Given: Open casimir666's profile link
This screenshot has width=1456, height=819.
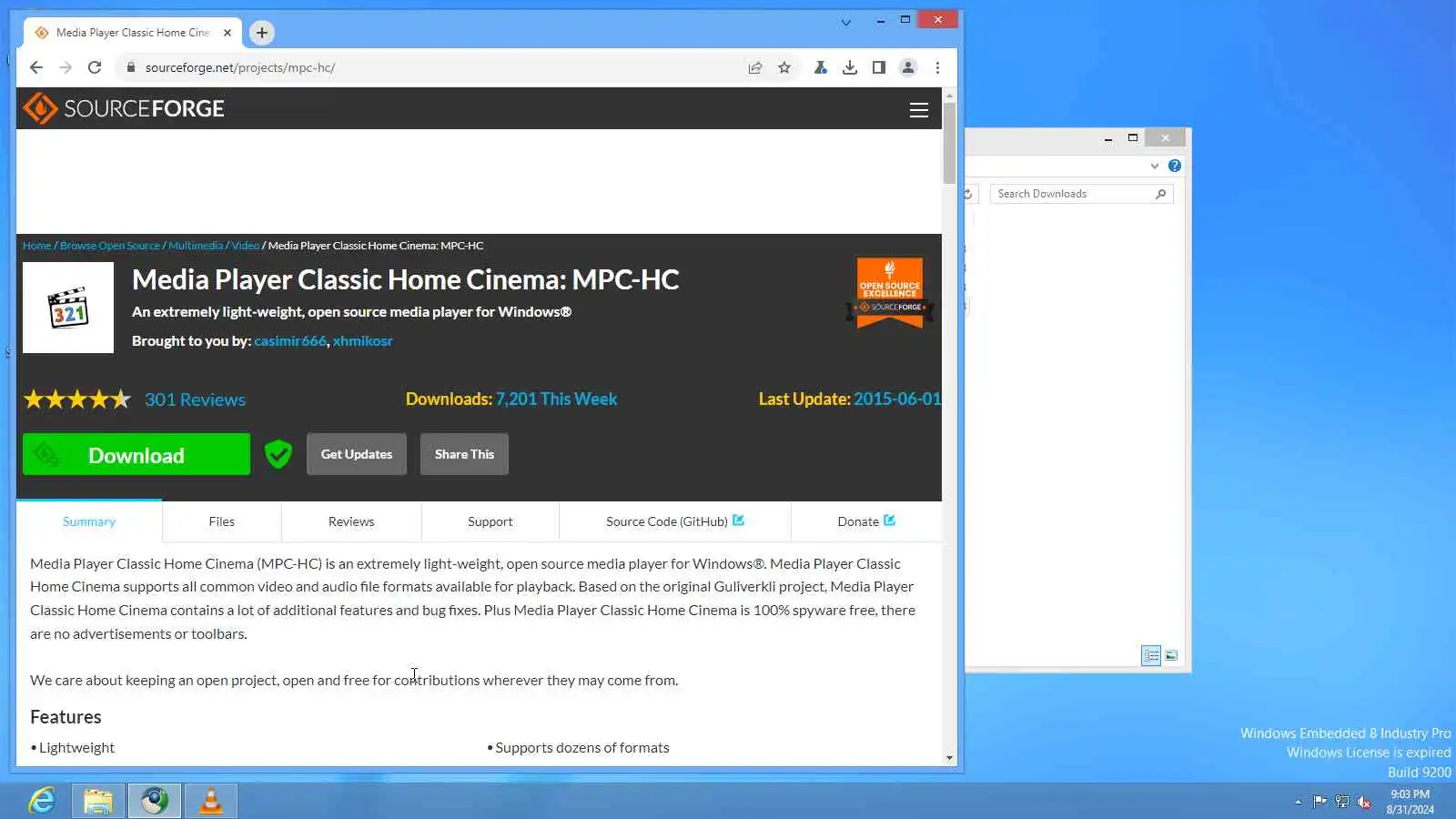Looking at the screenshot, I should (x=290, y=341).
